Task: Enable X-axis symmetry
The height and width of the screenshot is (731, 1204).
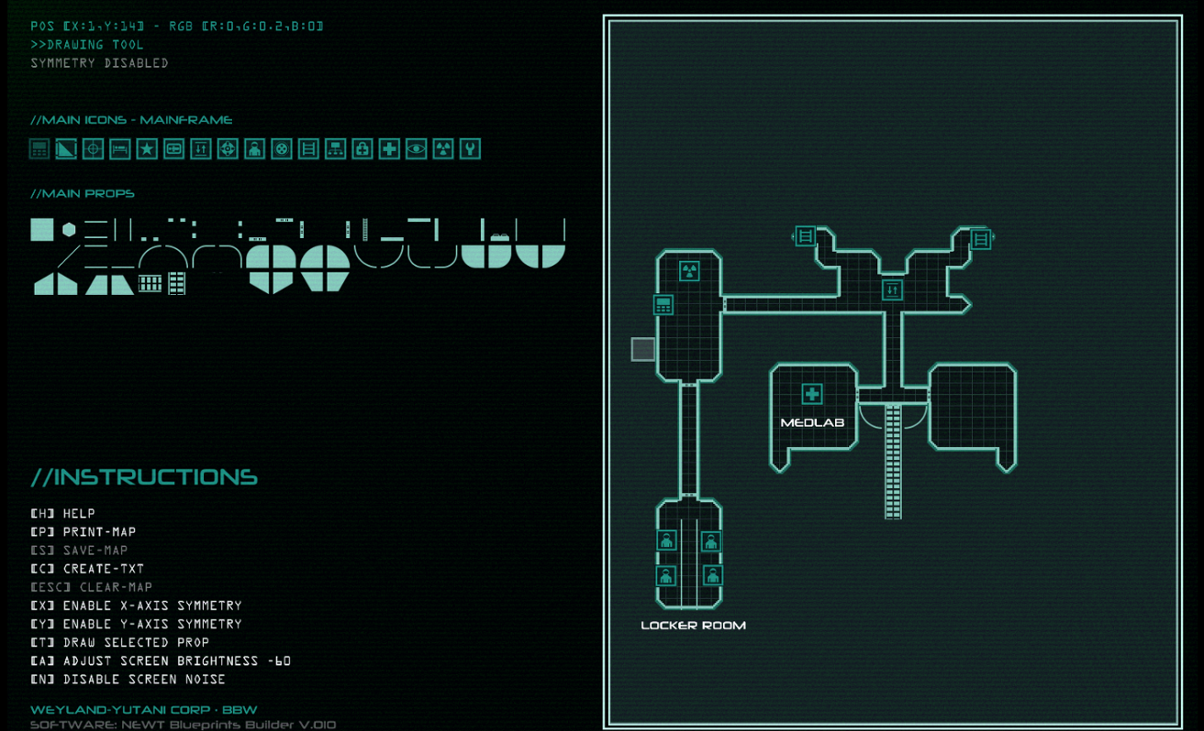Action: [x=135, y=605]
